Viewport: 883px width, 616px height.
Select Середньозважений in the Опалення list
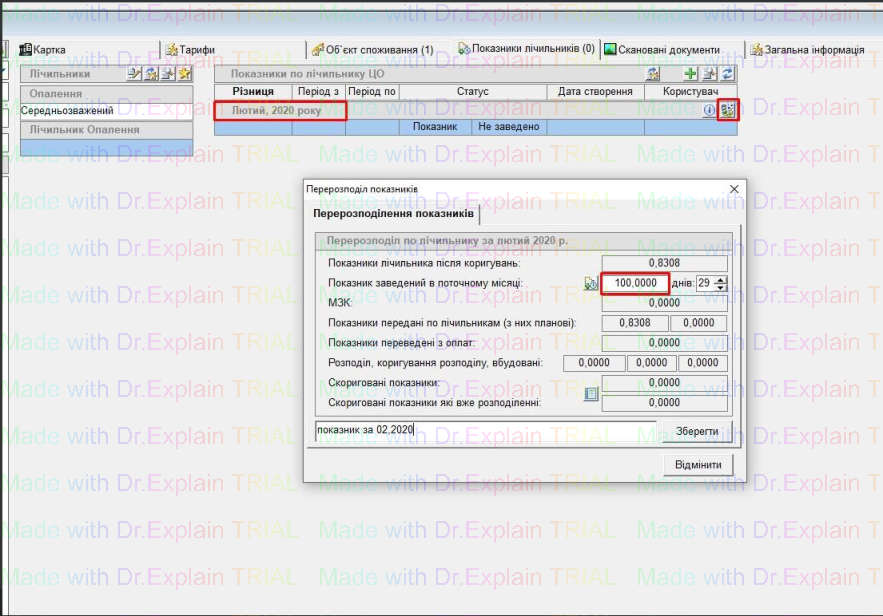68,110
